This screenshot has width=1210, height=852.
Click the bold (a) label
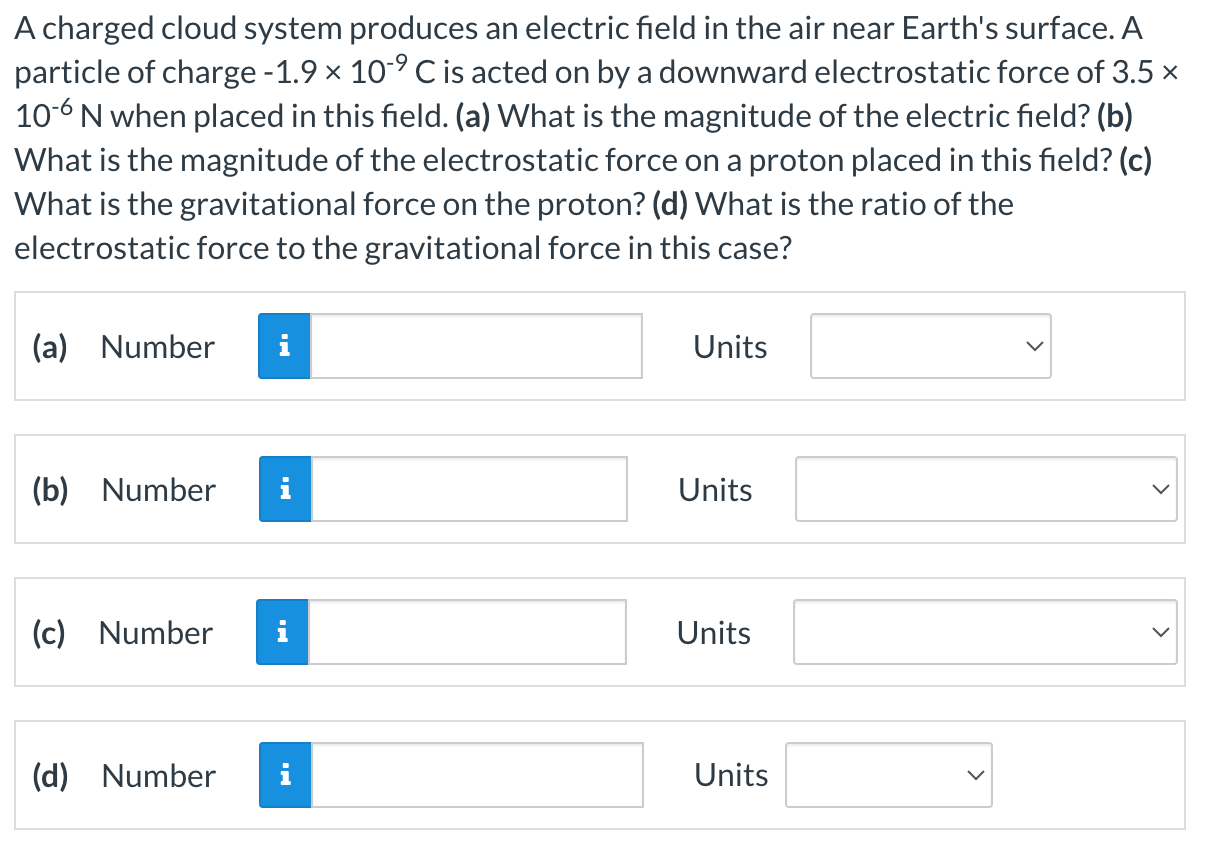point(48,346)
